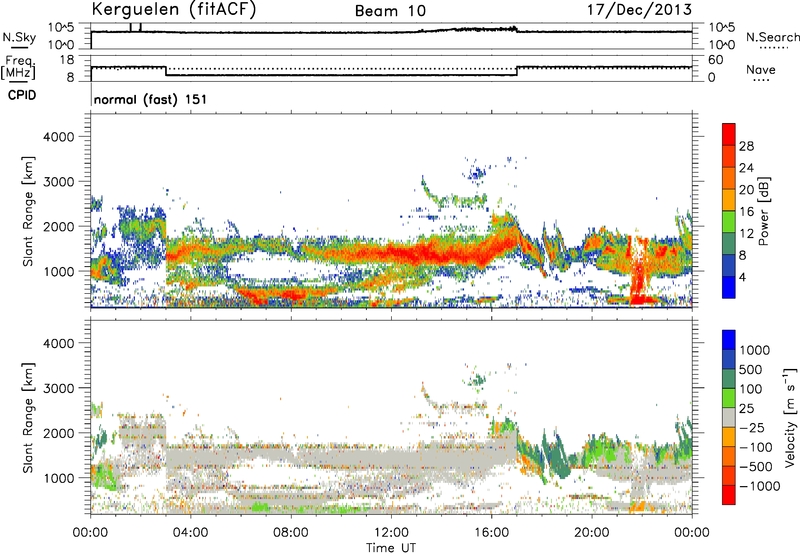Image resolution: width=800 pixels, height=554 pixels.
Task: Click the "1000" tick on Velocity colorbar
Action: coord(755,350)
